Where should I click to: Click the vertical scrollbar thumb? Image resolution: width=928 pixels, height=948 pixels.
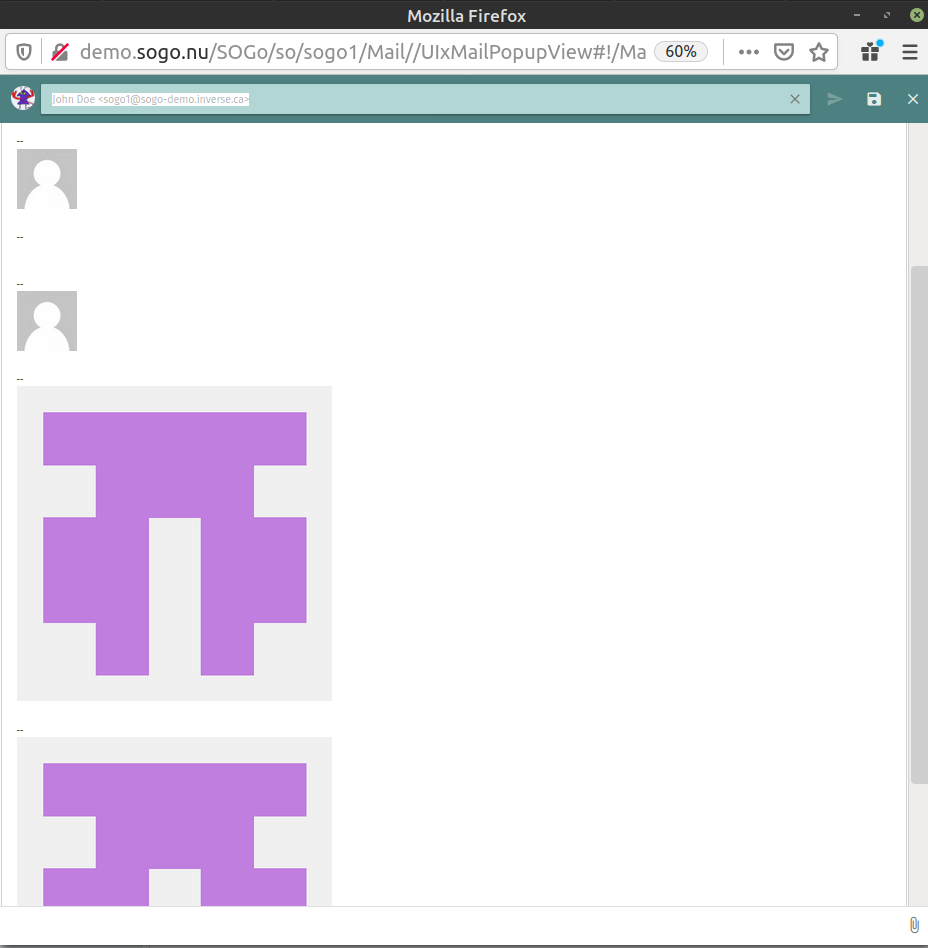(918, 524)
